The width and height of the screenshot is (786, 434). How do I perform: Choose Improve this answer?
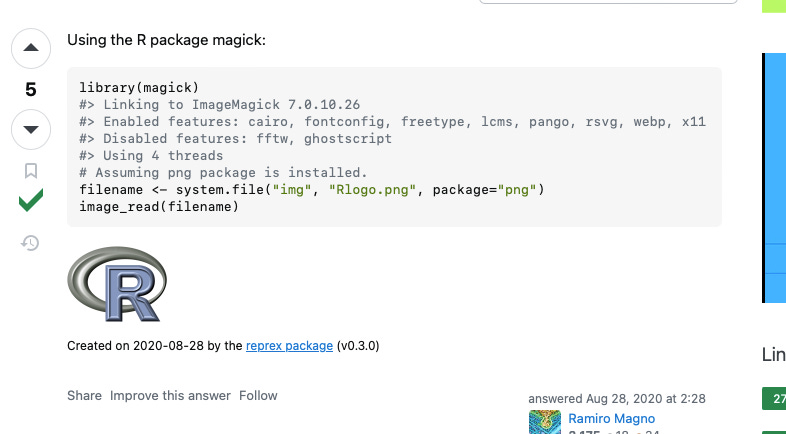[170, 396]
